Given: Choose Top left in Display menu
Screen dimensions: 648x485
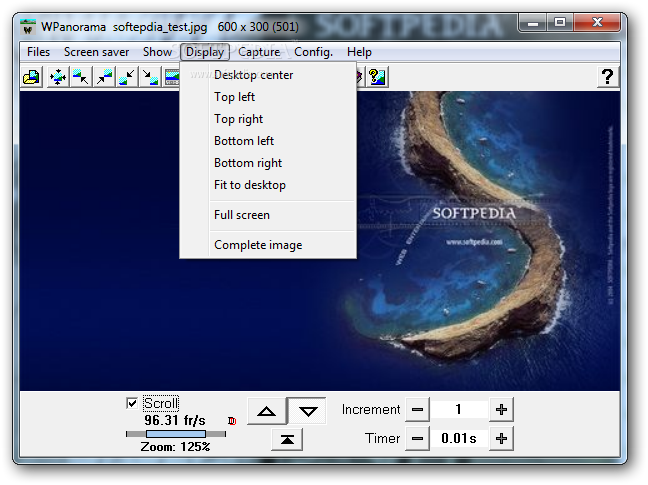Looking at the screenshot, I should coord(268,97).
